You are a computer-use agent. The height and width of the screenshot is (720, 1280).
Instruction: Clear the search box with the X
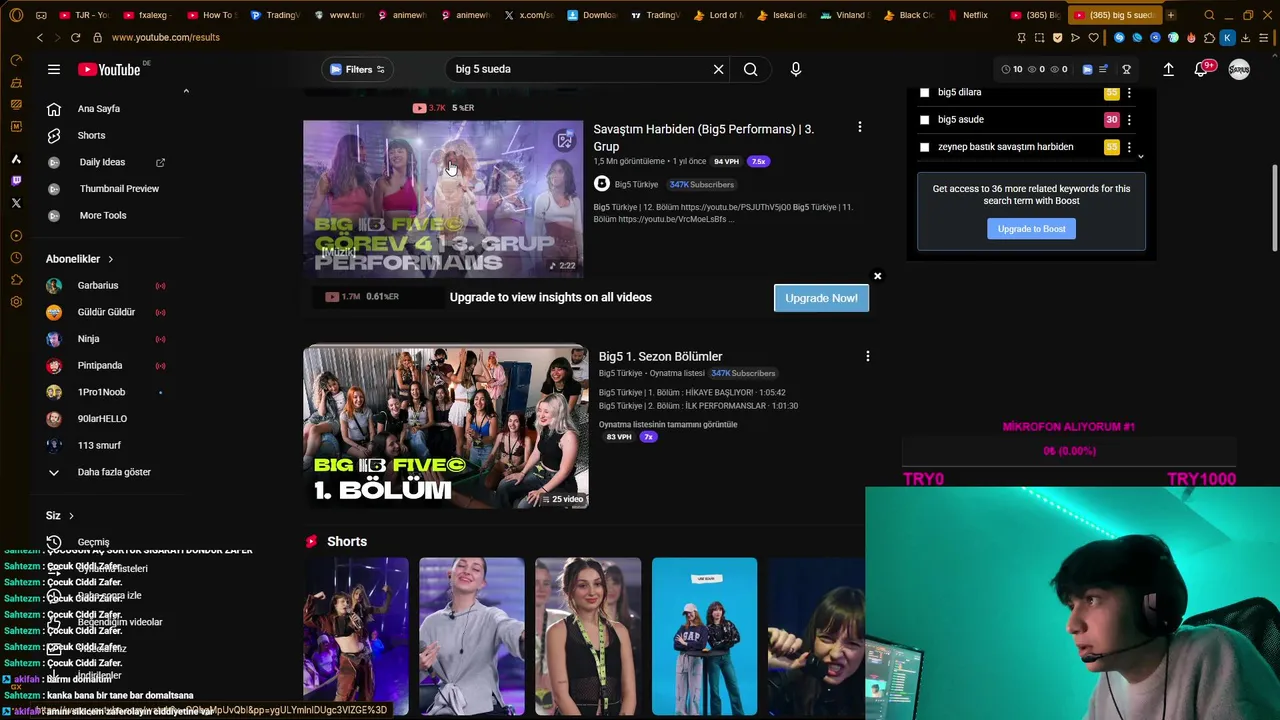pyautogui.click(x=718, y=69)
